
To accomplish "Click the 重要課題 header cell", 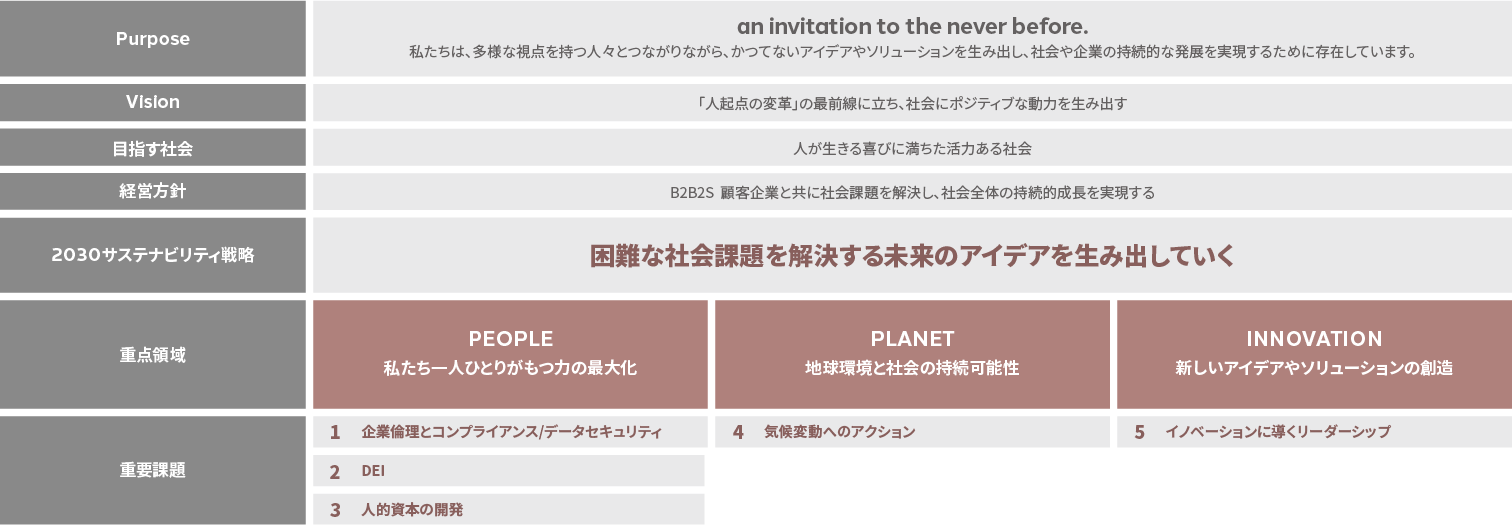I will click(x=152, y=470).
